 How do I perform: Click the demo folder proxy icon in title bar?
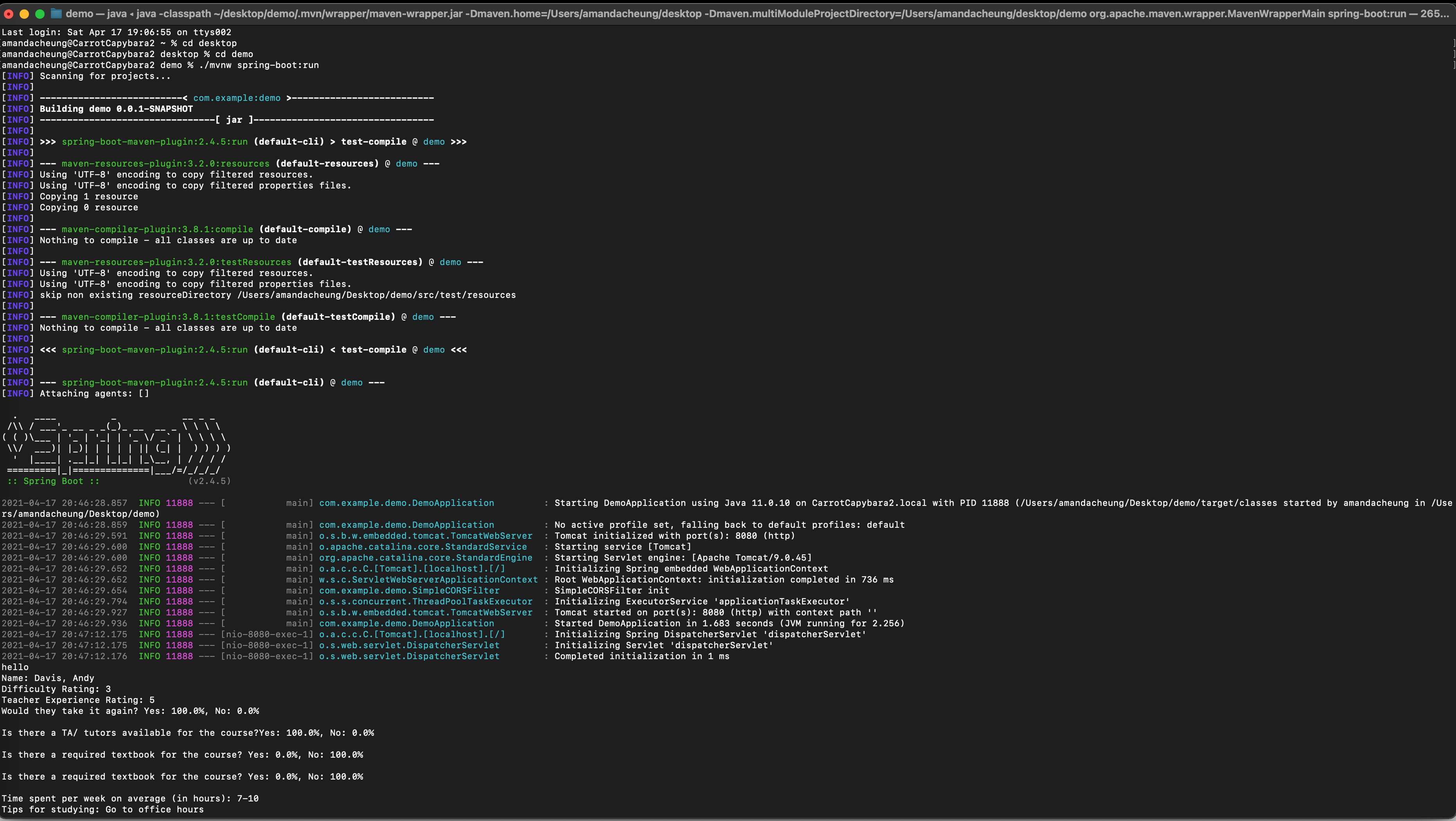pos(56,14)
